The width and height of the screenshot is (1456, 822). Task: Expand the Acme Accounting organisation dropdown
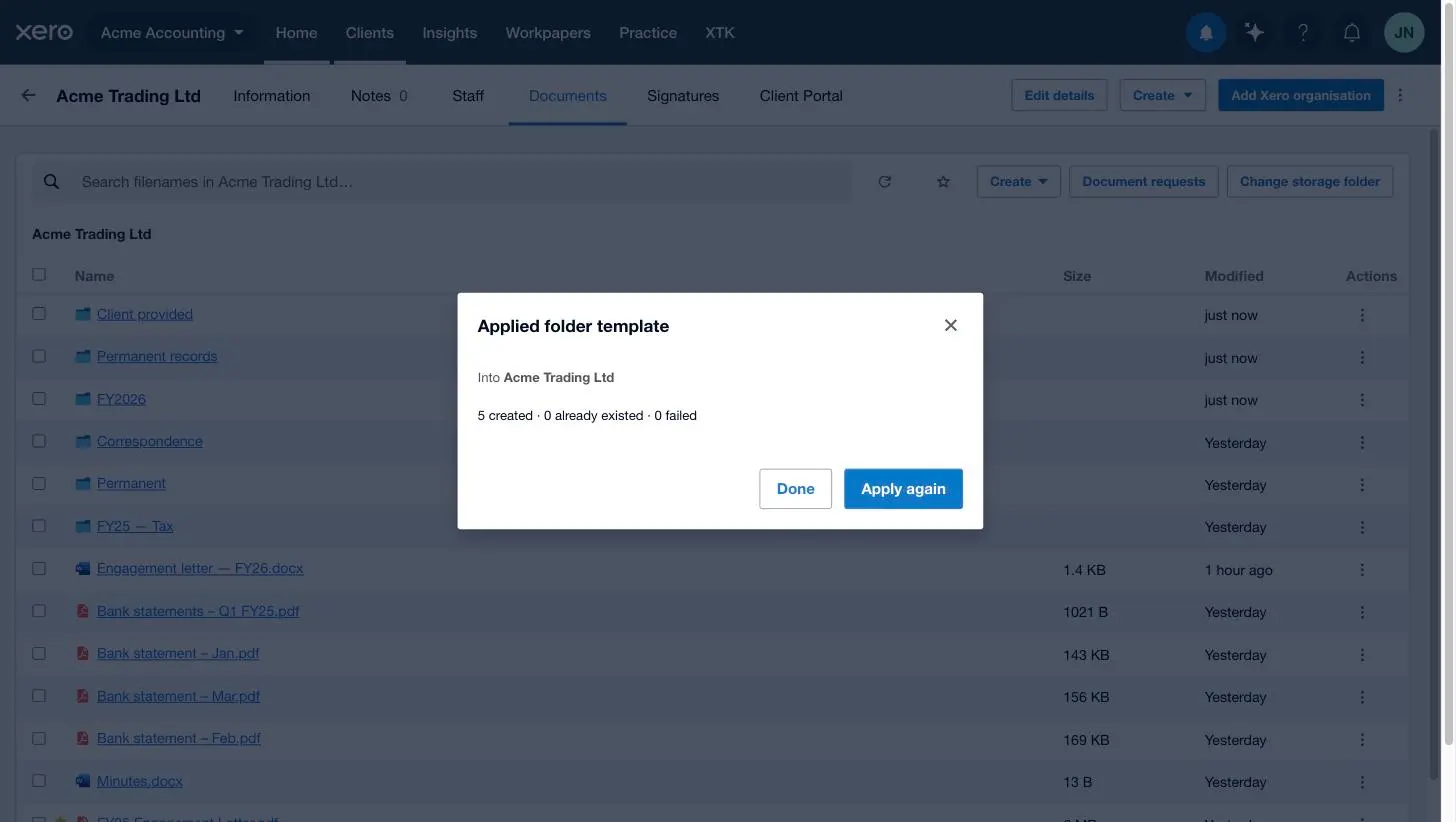point(172,32)
